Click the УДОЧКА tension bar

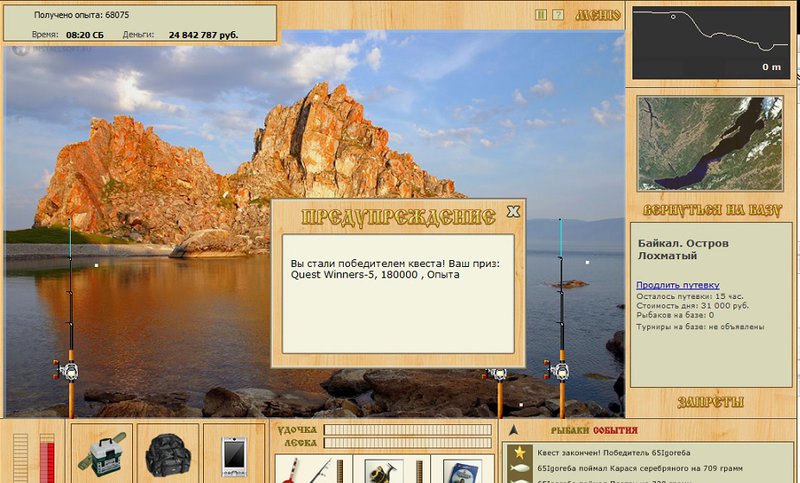408,429
